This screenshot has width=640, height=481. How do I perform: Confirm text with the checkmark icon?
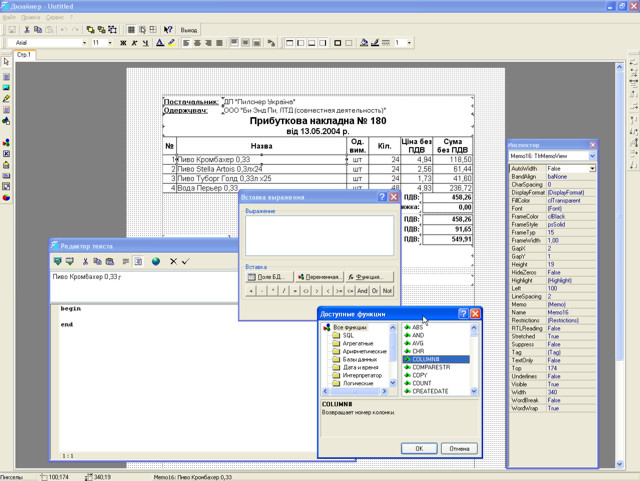tap(185, 261)
